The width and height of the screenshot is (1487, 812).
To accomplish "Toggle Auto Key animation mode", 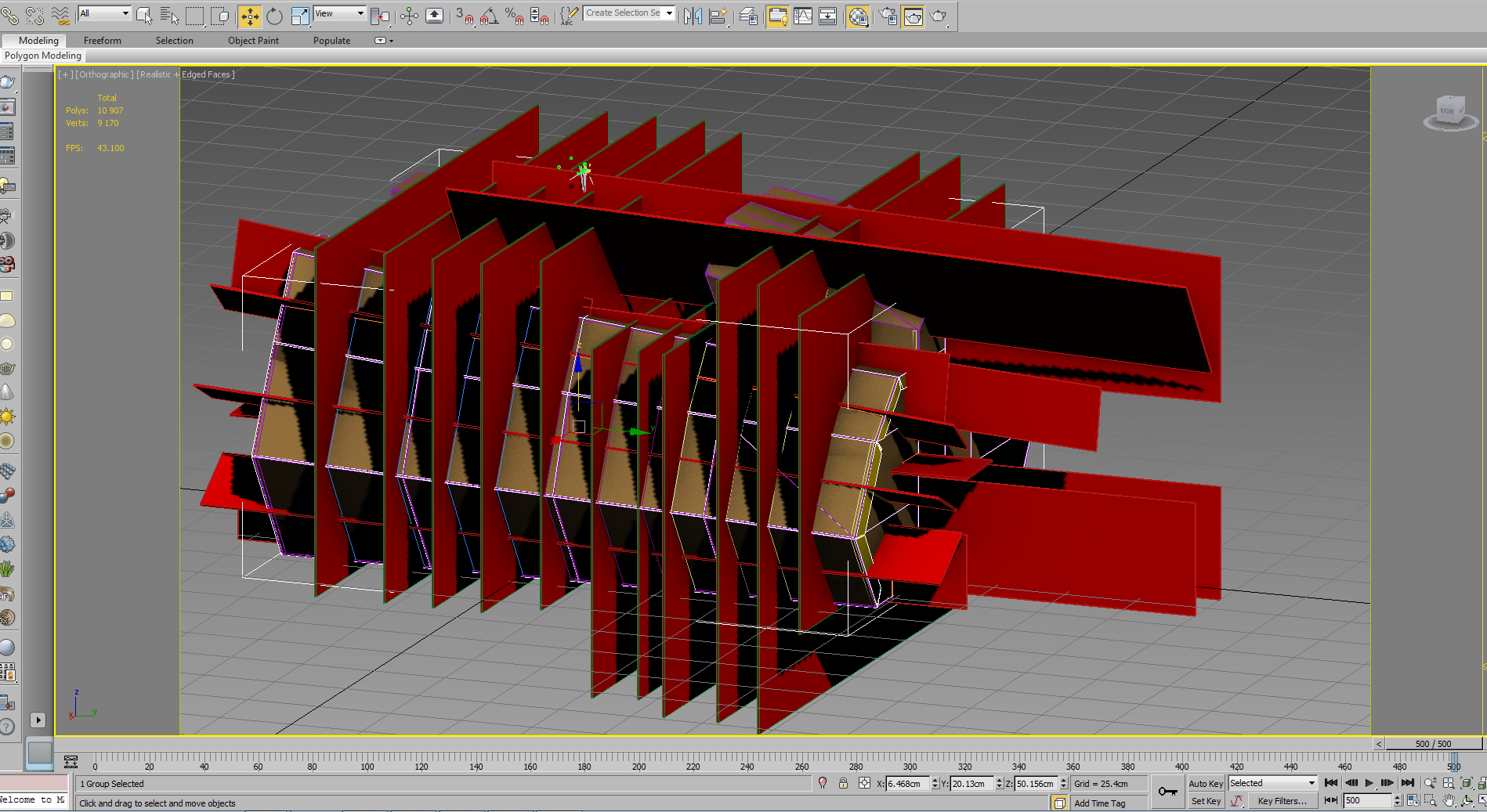I will tap(1205, 784).
